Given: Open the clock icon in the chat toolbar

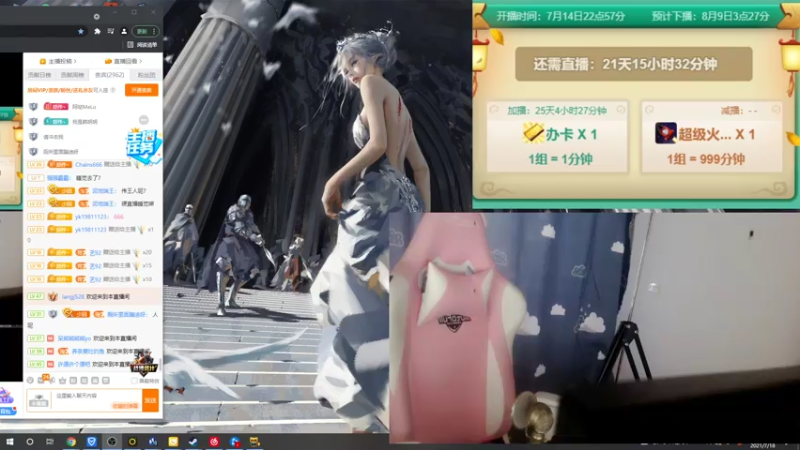Looking at the screenshot, I should click(x=30, y=381).
